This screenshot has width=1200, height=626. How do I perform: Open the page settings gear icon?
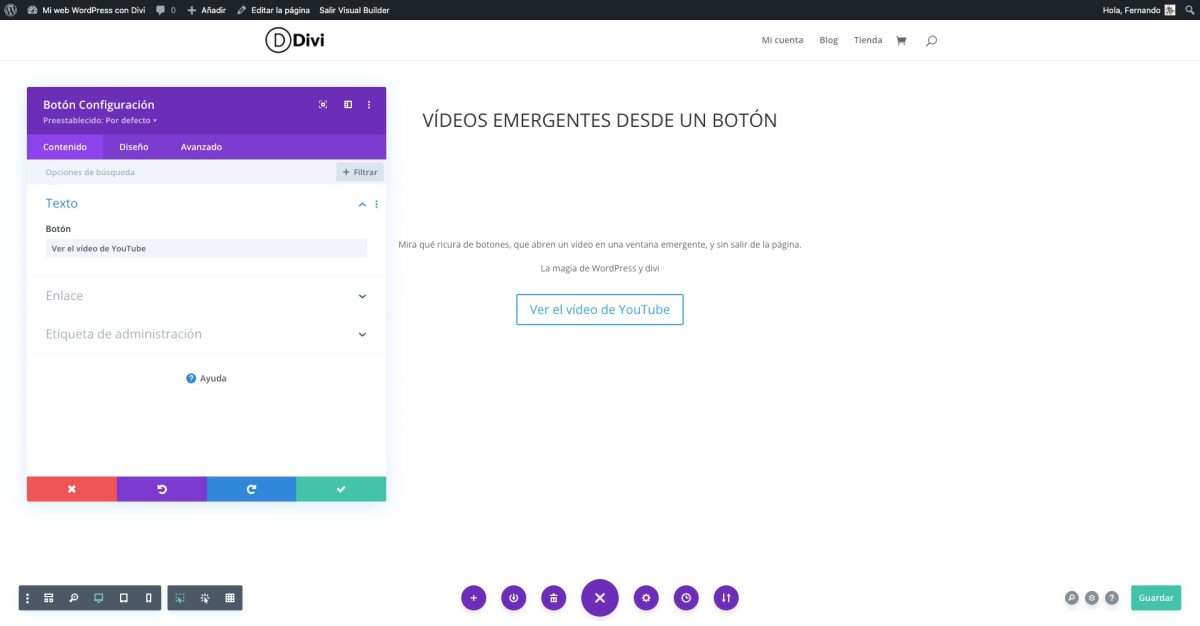click(x=645, y=597)
